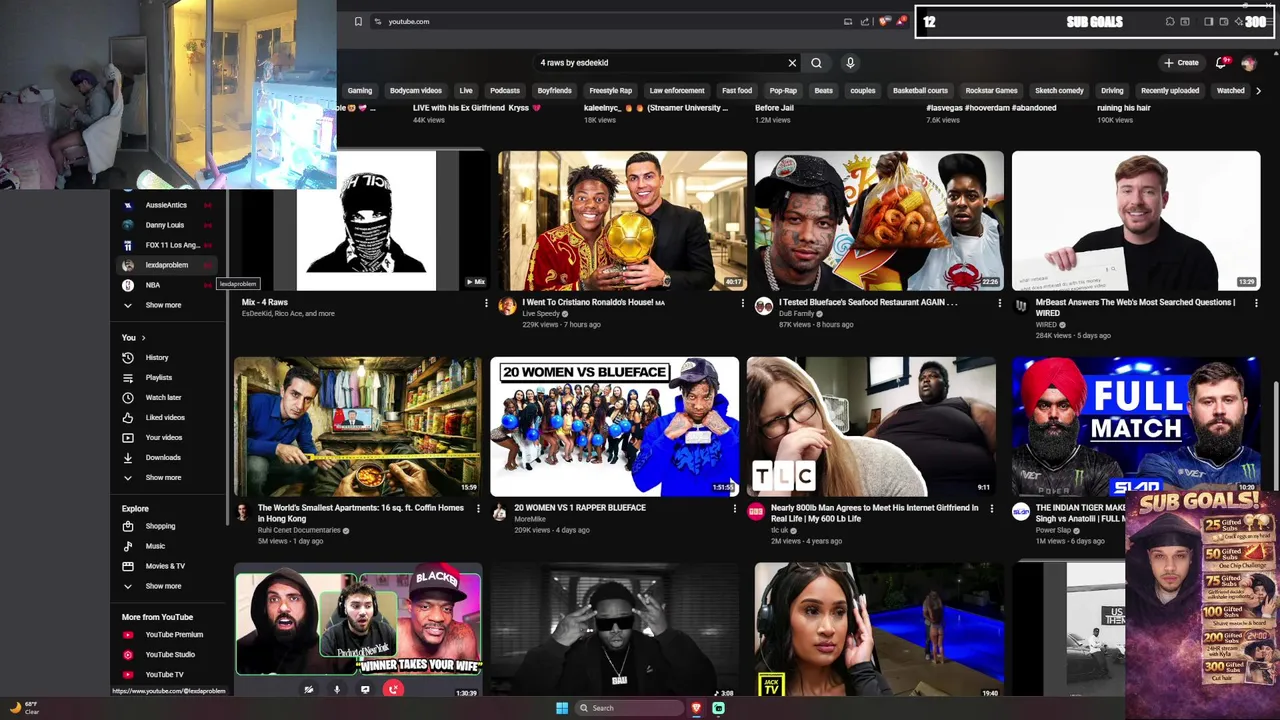Open the Windows Start button
Viewport: 1280px width, 720px height.
(x=562, y=708)
